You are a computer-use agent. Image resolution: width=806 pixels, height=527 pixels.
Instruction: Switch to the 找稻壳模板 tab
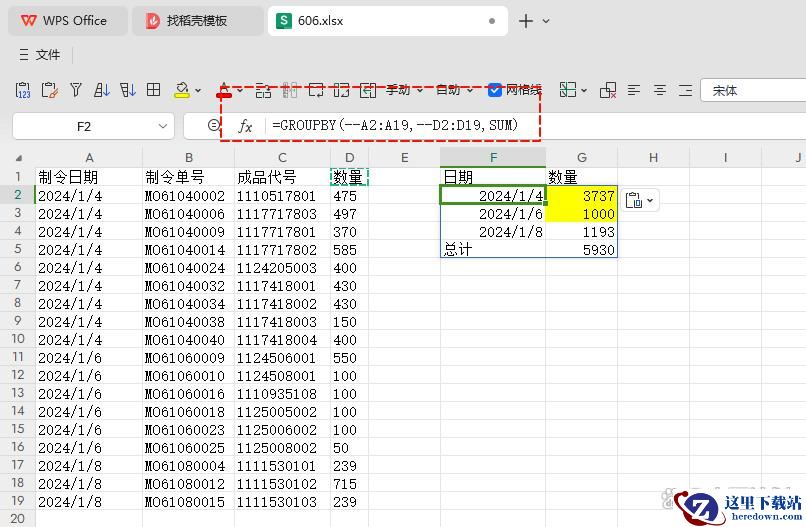coord(197,21)
